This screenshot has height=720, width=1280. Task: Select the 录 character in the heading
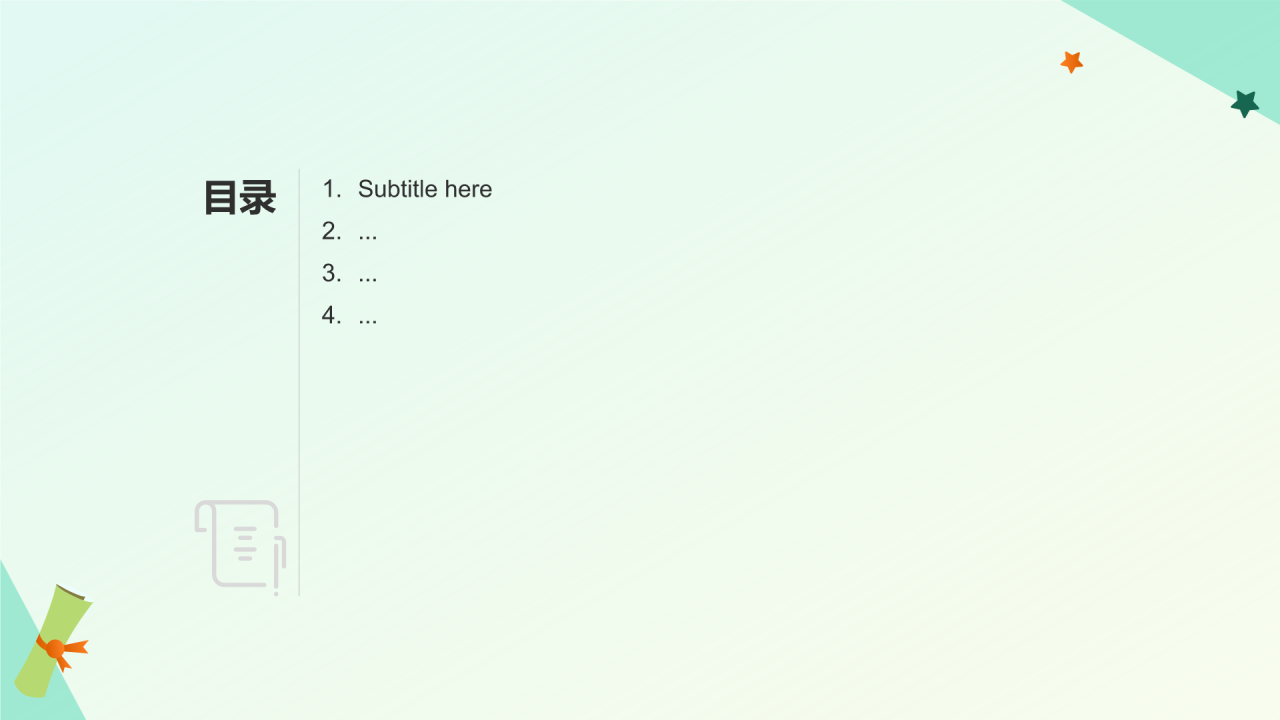[258, 198]
